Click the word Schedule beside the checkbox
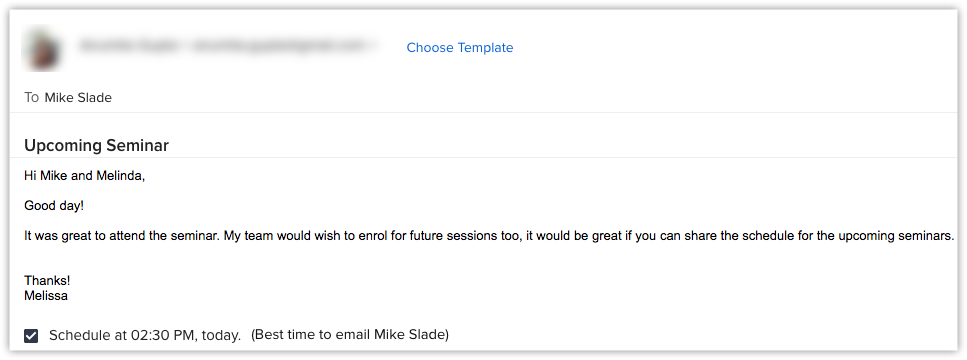Viewport: 967px width, 360px height. pyautogui.click(x=74, y=335)
